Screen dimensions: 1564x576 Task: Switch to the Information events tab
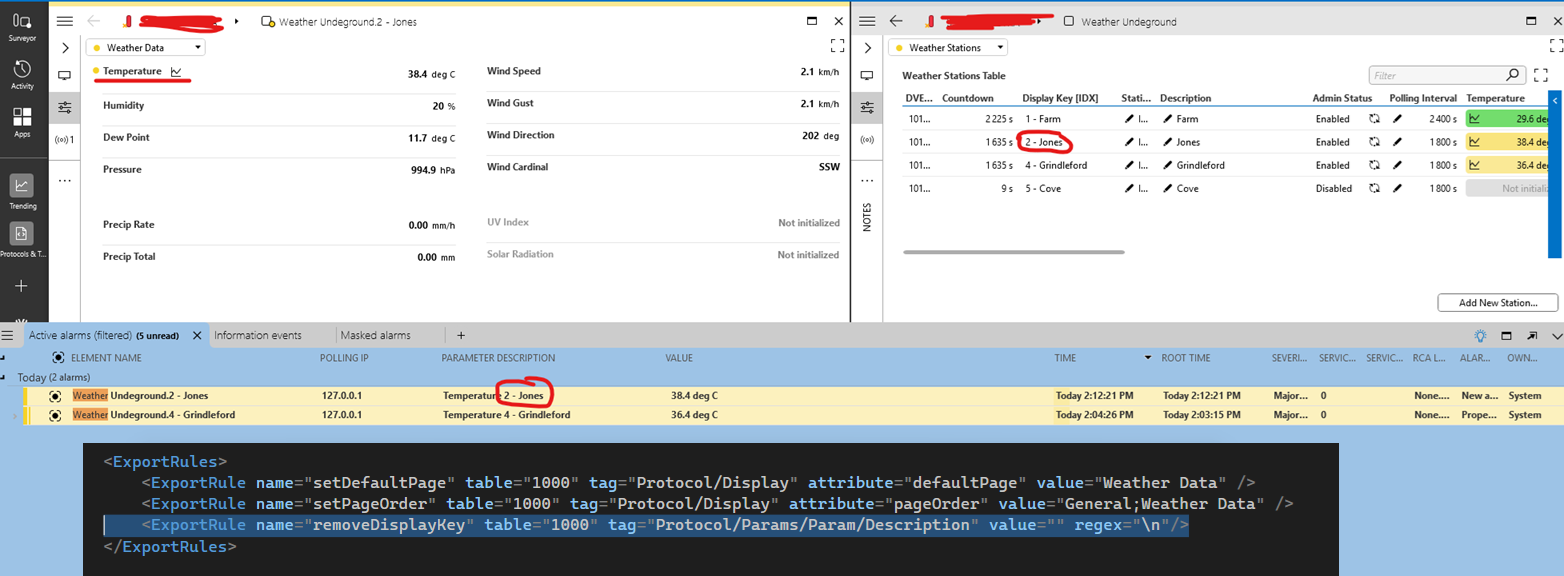point(258,336)
